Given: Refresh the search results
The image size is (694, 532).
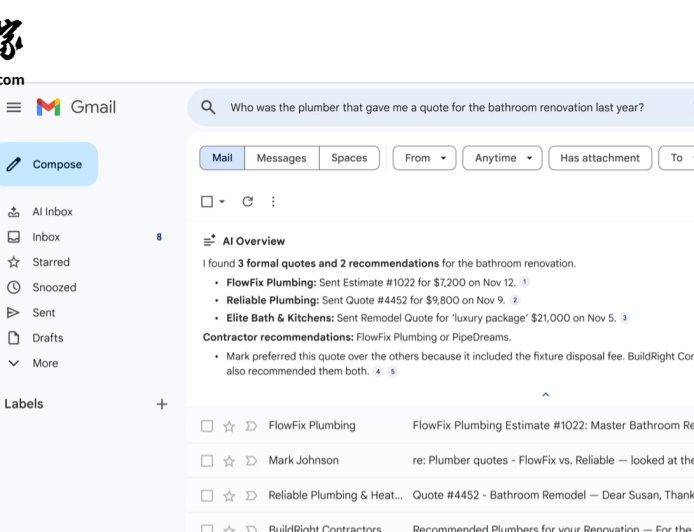Looking at the screenshot, I should pos(247,202).
